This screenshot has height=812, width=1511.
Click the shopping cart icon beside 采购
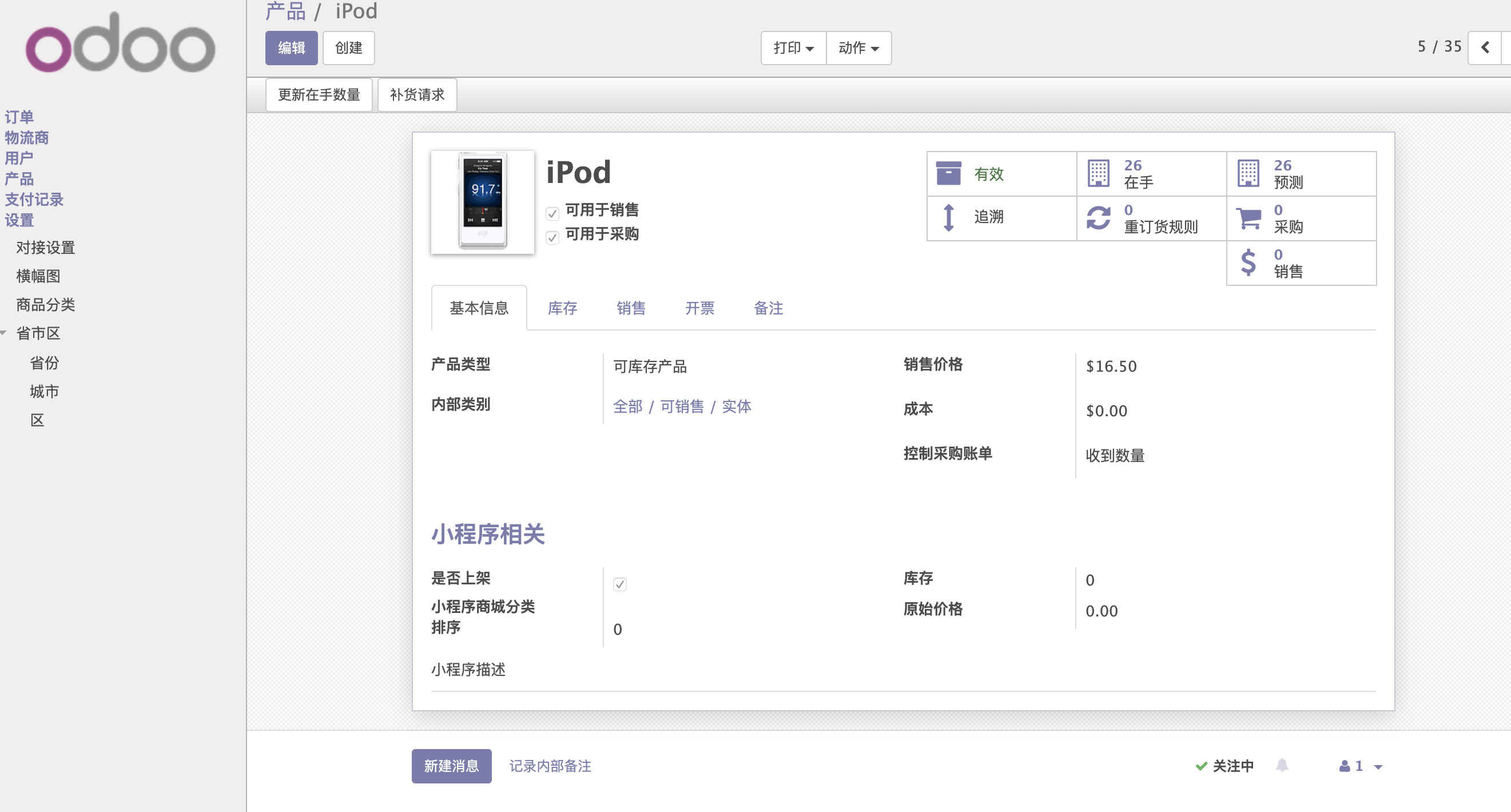tap(1248, 217)
